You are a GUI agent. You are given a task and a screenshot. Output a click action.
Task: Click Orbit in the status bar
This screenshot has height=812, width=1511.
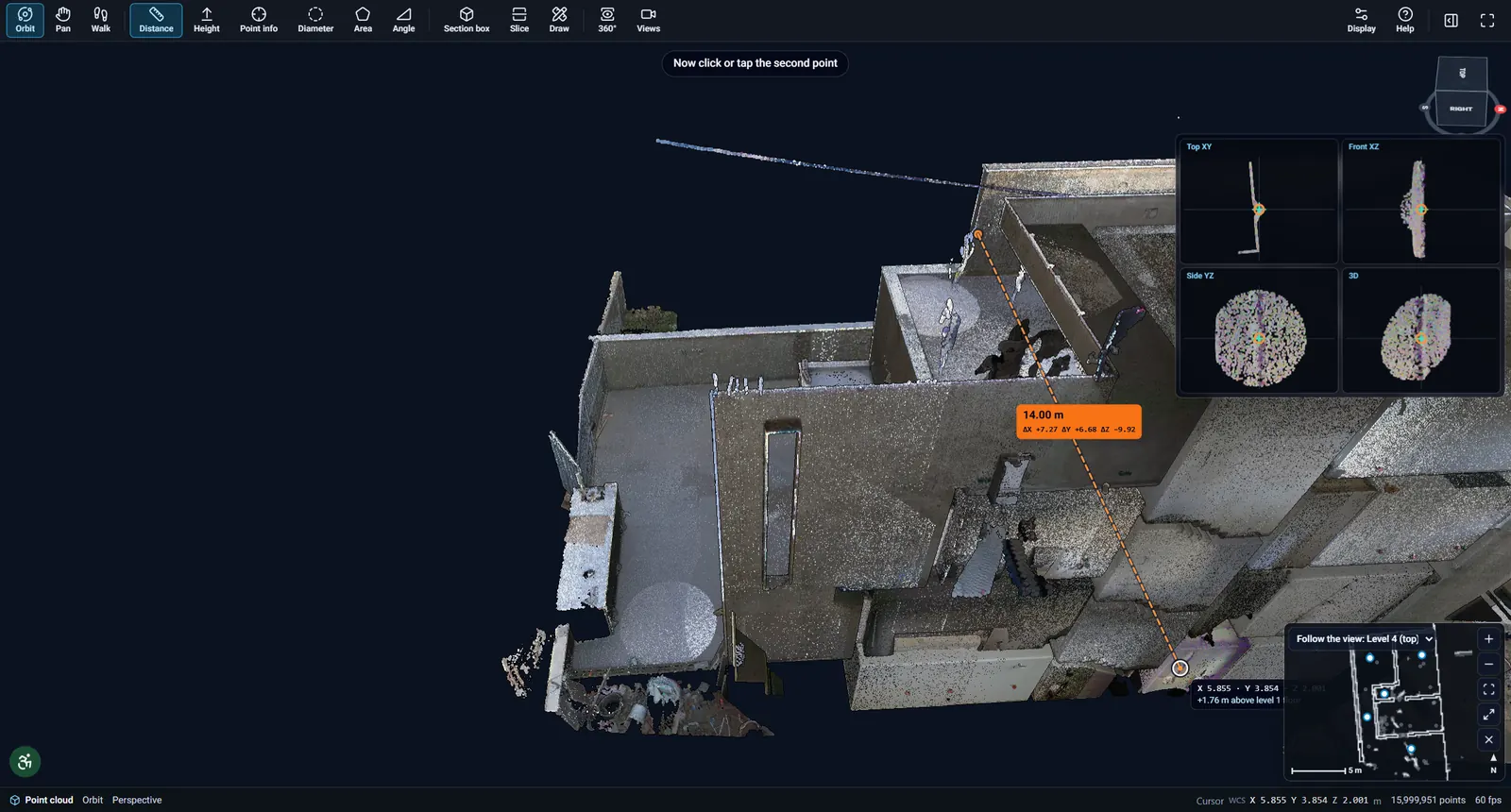pyautogui.click(x=93, y=800)
